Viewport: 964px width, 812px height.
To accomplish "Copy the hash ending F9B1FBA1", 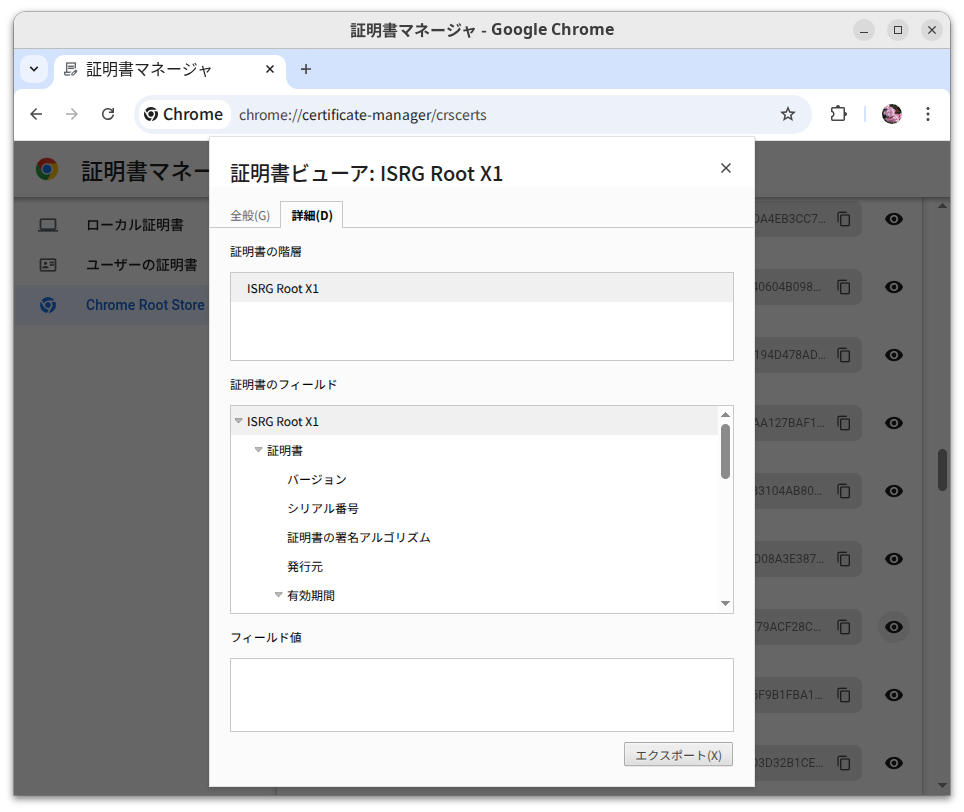I will (x=844, y=695).
